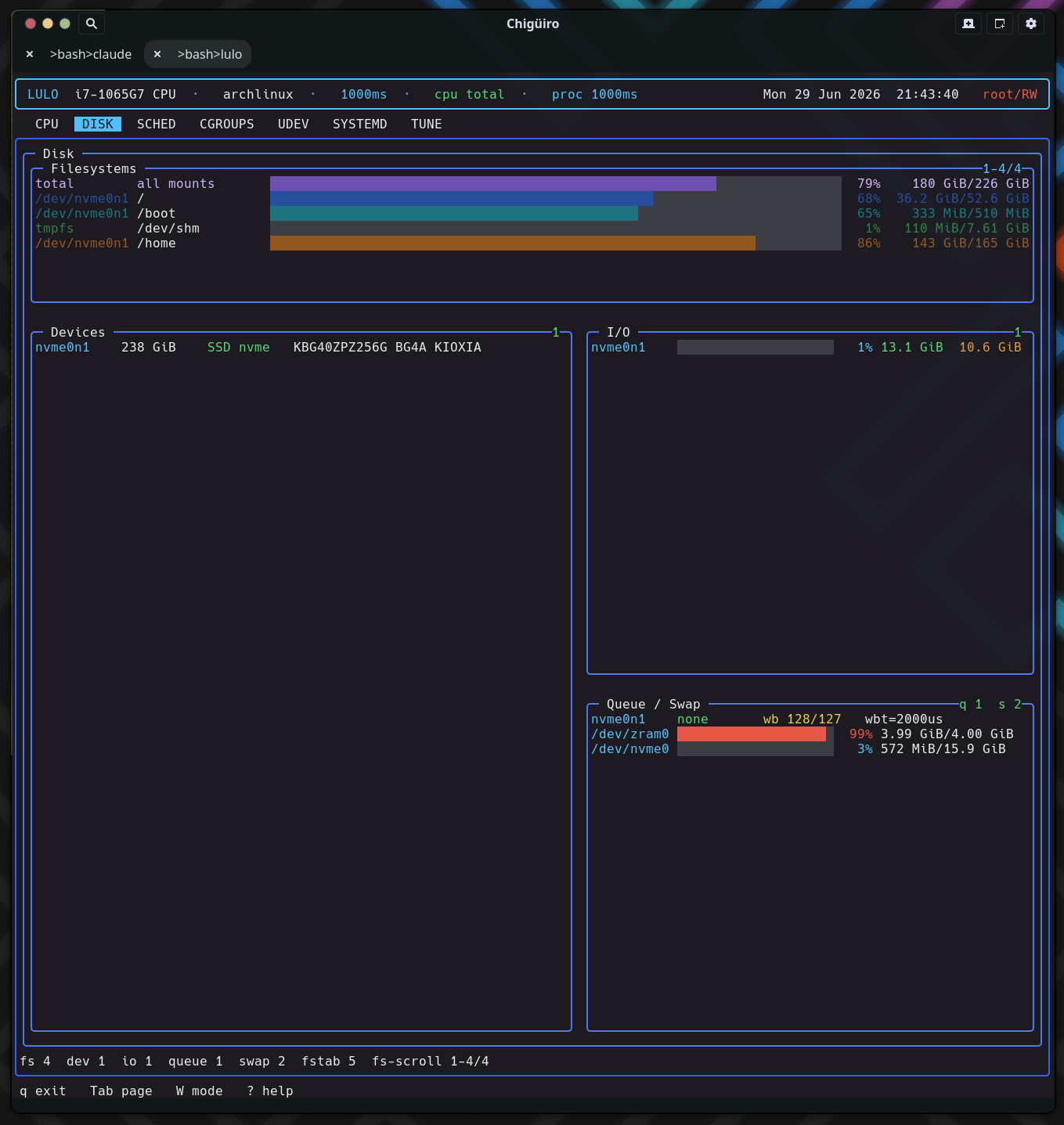Click the 'proc 1000ms' label
The image size is (1064, 1125).
[x=595, y=94]
